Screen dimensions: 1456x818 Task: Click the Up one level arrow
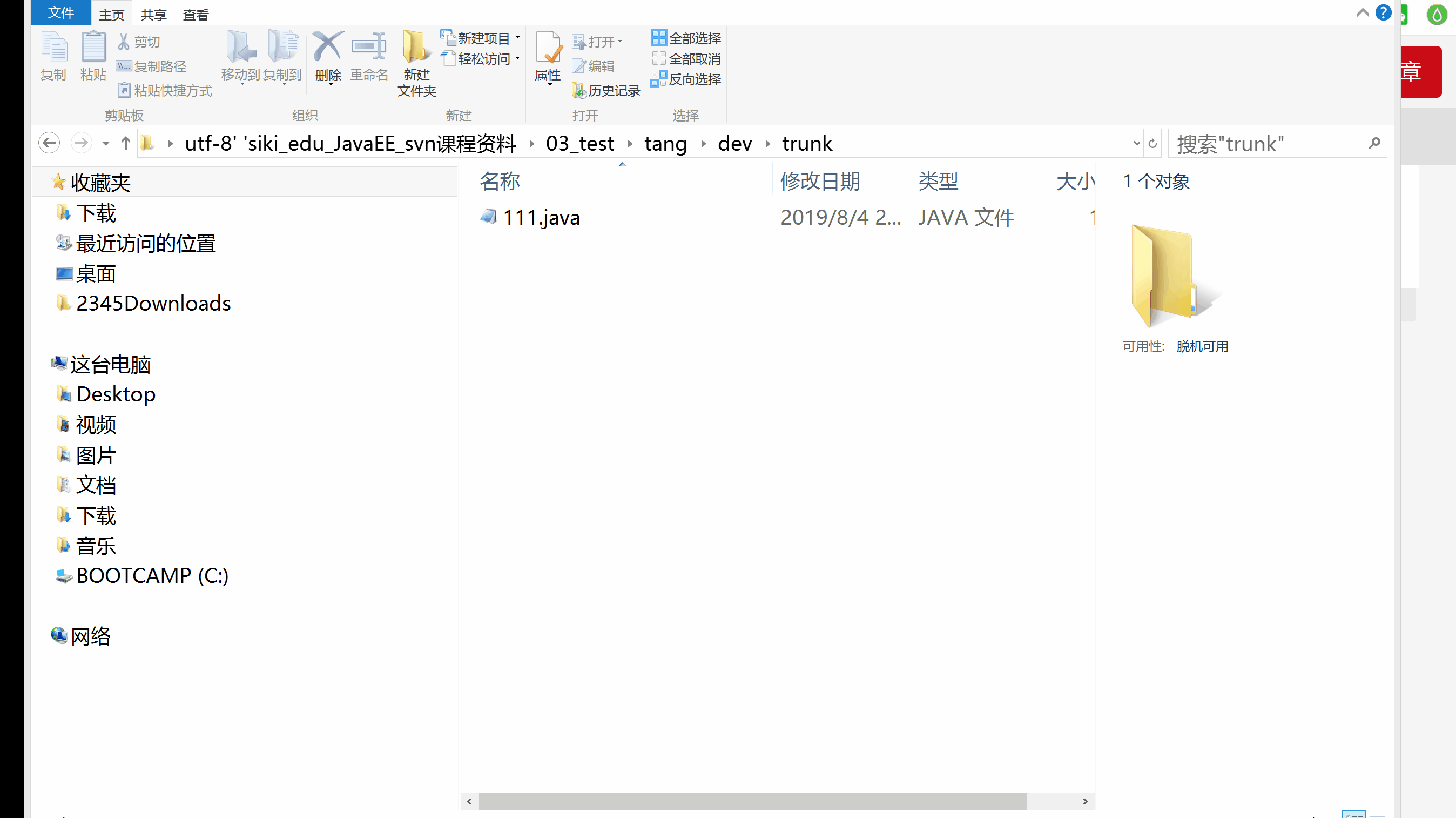pos(126,143)
